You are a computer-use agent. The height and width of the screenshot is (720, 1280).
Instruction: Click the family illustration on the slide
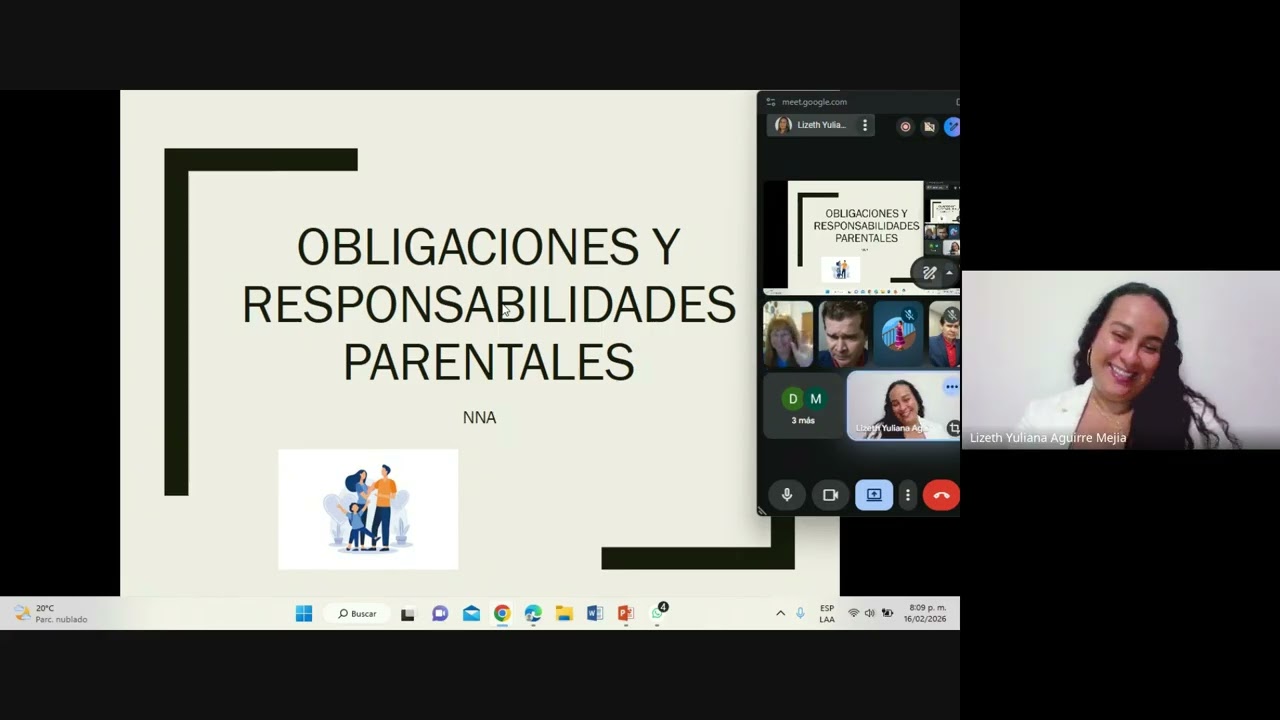(368, 509)
